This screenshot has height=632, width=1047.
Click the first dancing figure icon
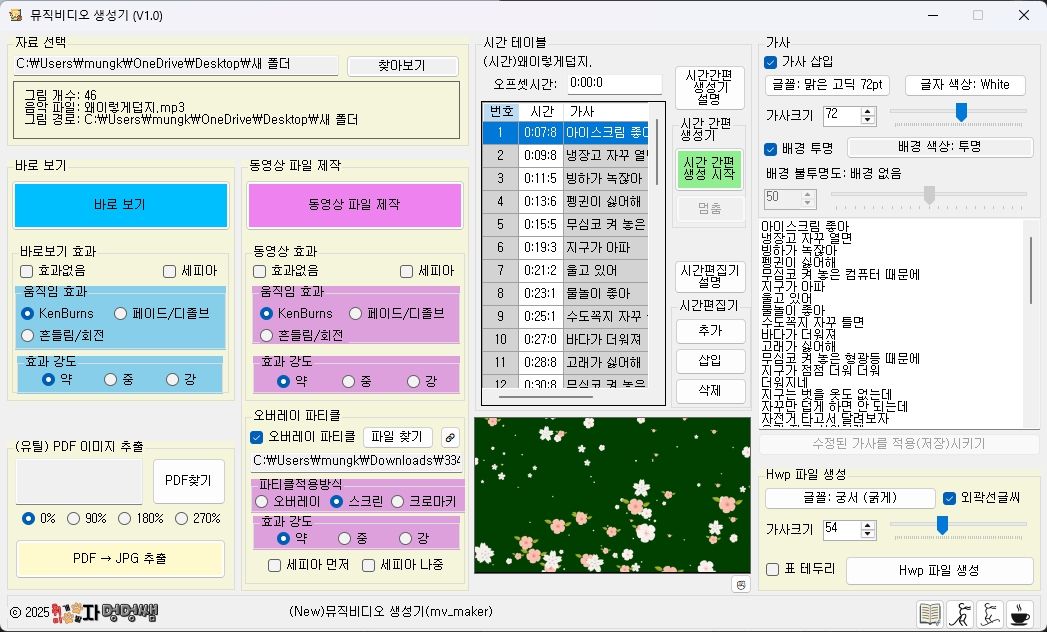tap(960, 613)
